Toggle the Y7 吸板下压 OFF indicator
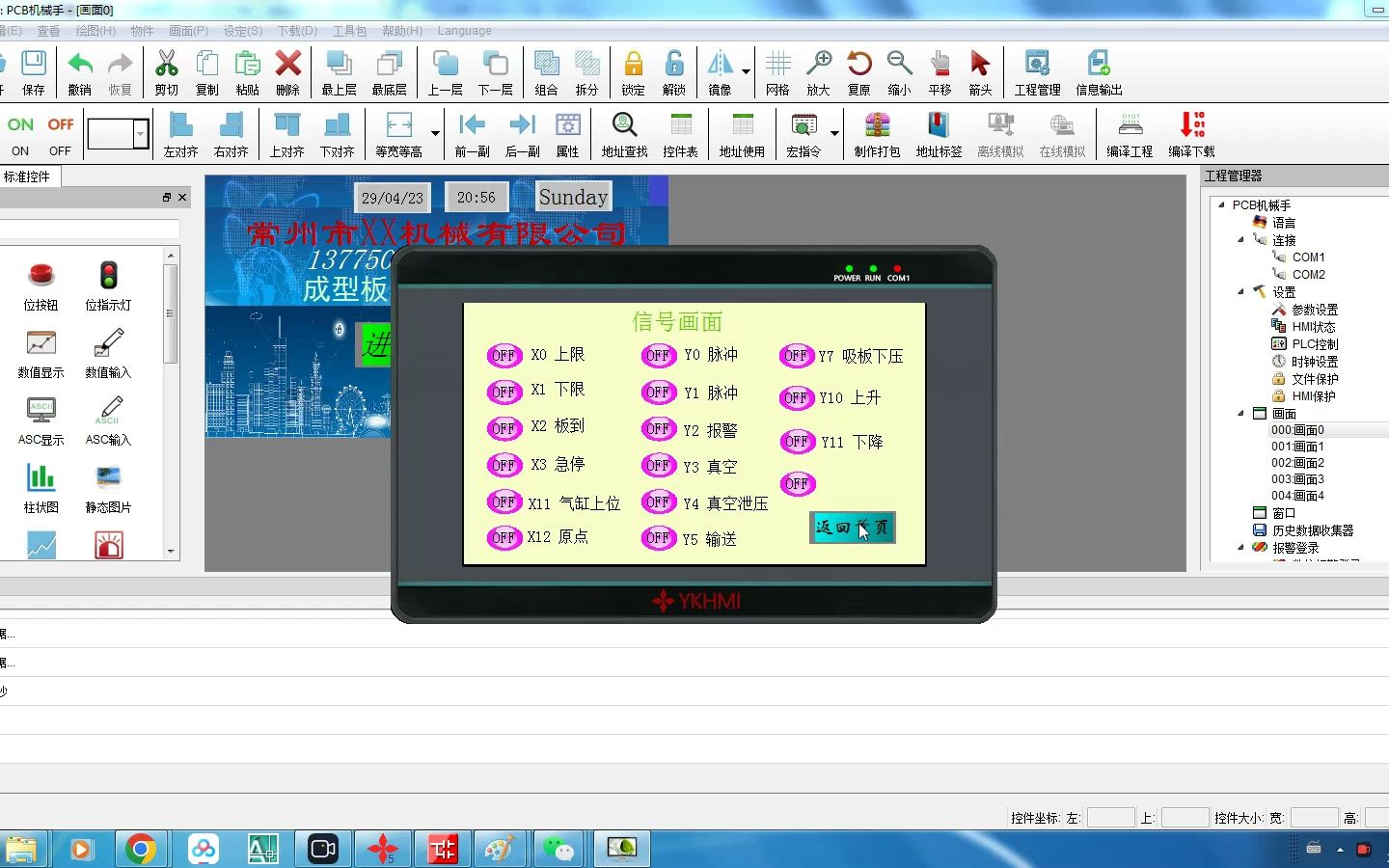Image resolution: width=1389 pixels, height=868 pixels. [x=796, y=356]
